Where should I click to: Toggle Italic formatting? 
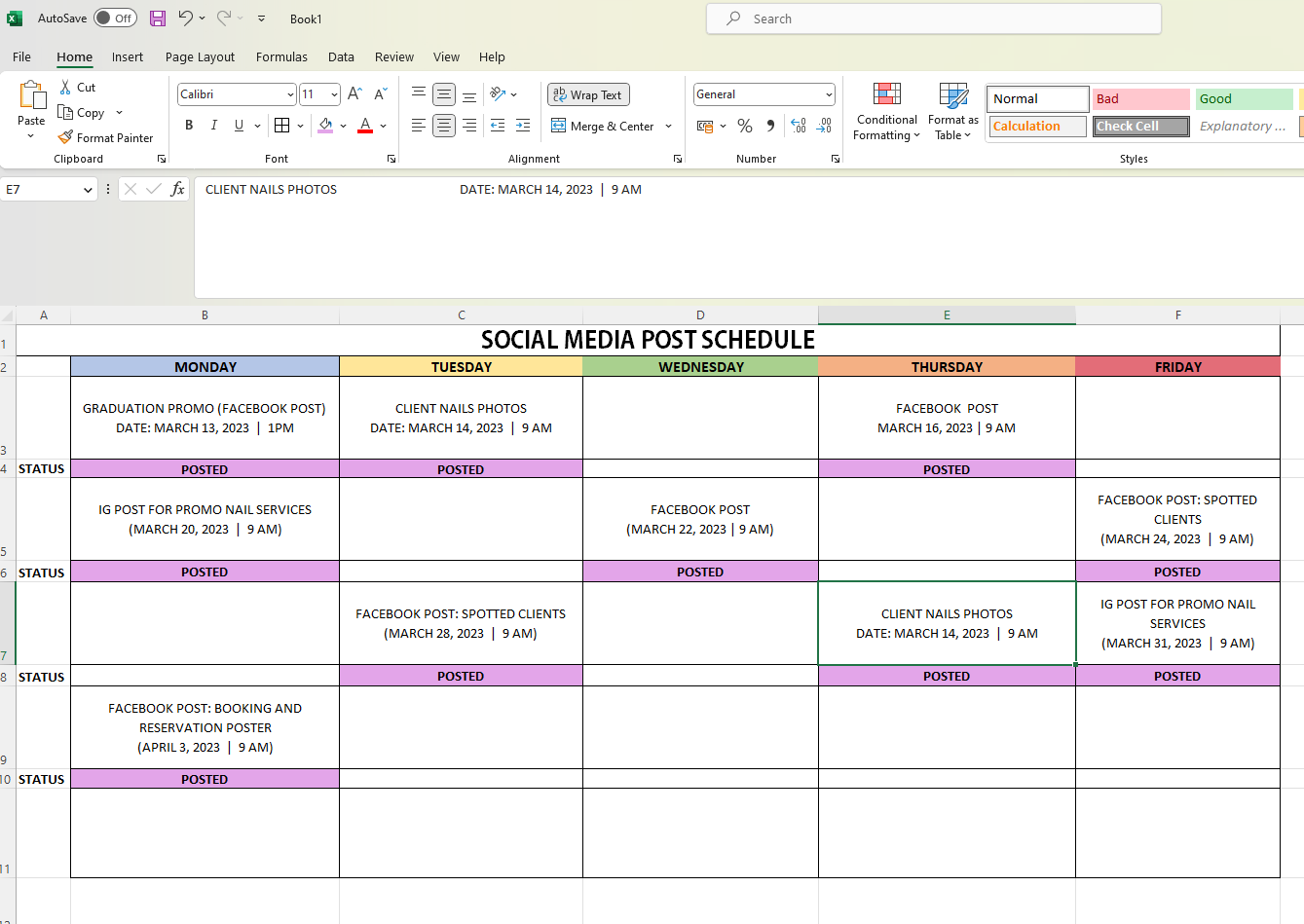tap(213, 126)
